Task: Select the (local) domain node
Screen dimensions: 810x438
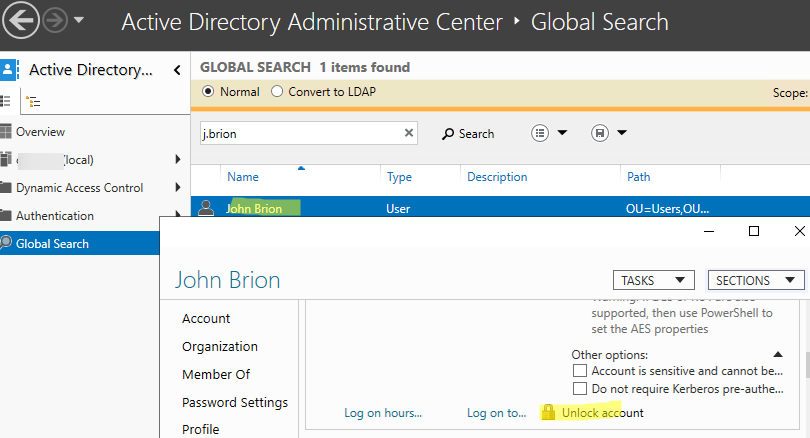Action: coord(56,160)
